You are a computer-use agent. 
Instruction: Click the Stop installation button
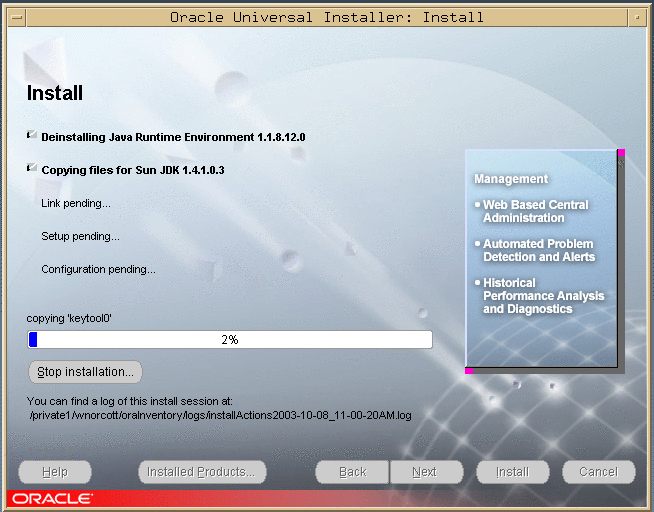pos(85,371)
